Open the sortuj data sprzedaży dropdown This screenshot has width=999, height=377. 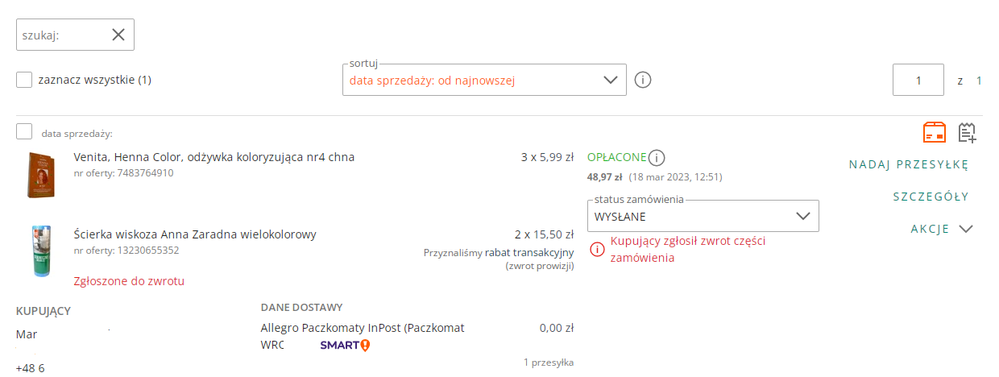484,80
